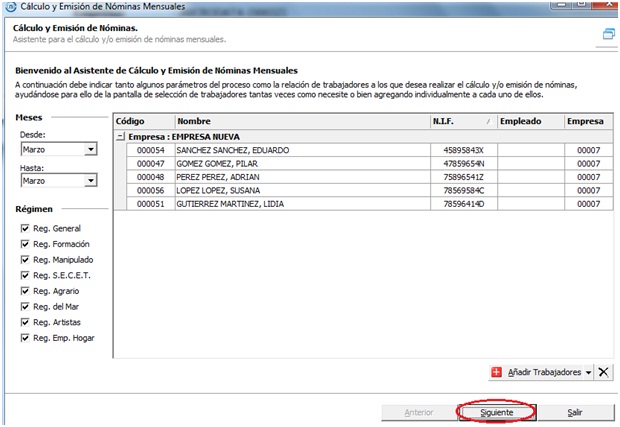Click N.I.F. cell 75896541Z
The height and width of the screenshot is (427, 620).
pos(464,177)
